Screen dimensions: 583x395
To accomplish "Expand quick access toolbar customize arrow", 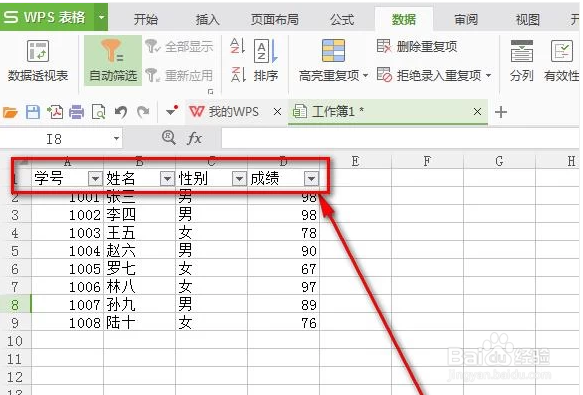I will 171,111.
